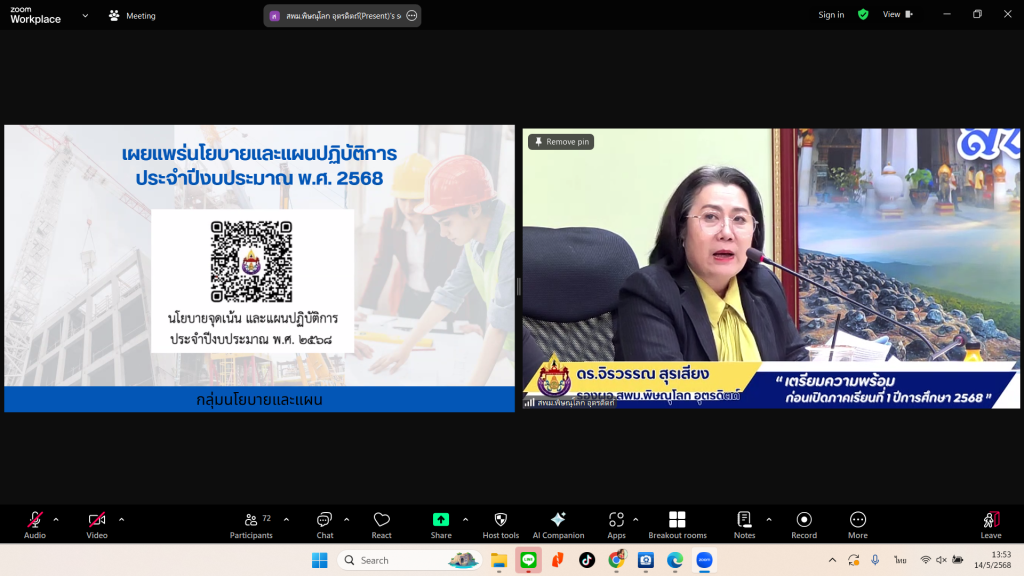Unmute the microphone with the Audio button
The image size is (1024, 576).
[x=35, y=524]
